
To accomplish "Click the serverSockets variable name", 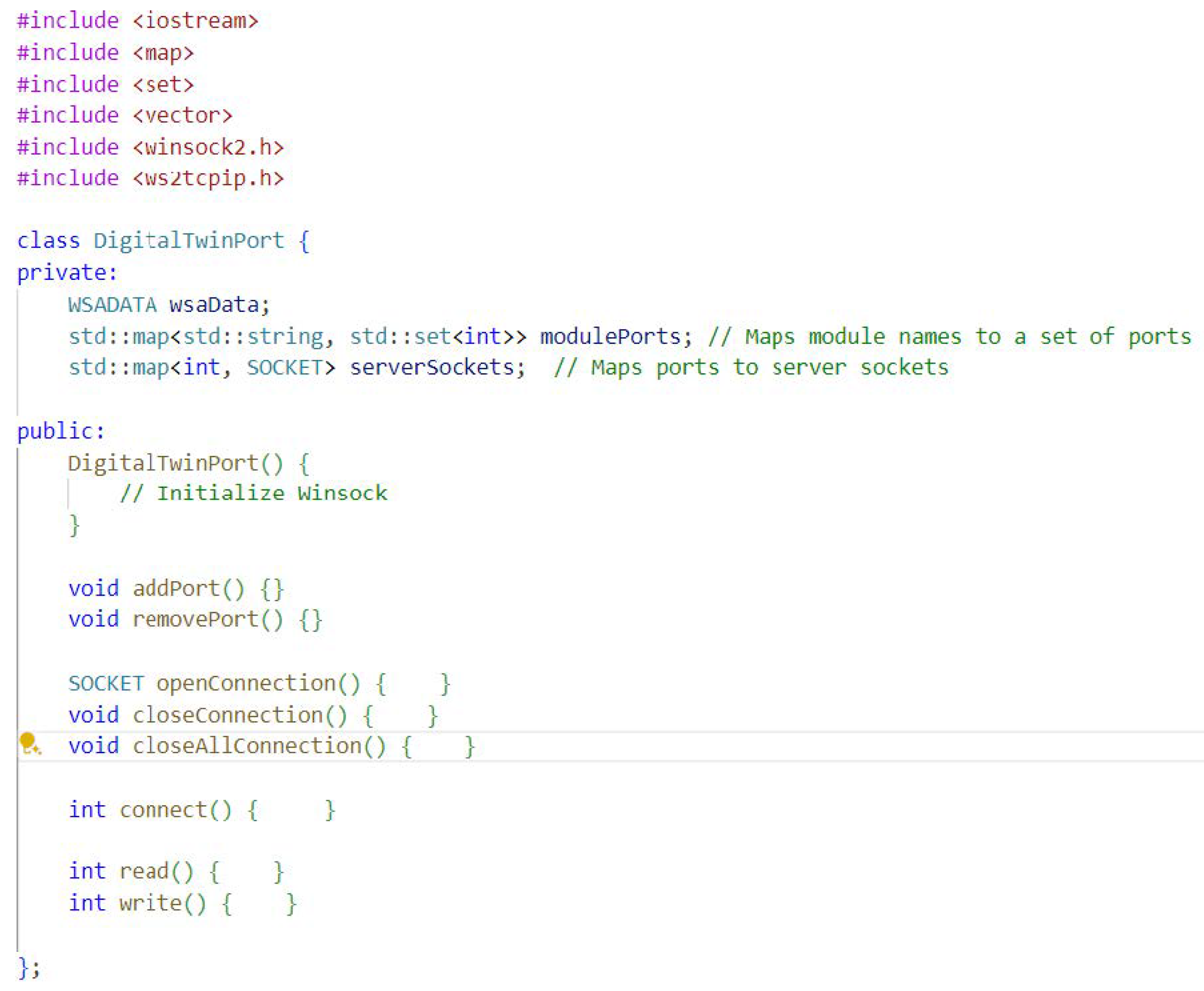I will 432,368.
